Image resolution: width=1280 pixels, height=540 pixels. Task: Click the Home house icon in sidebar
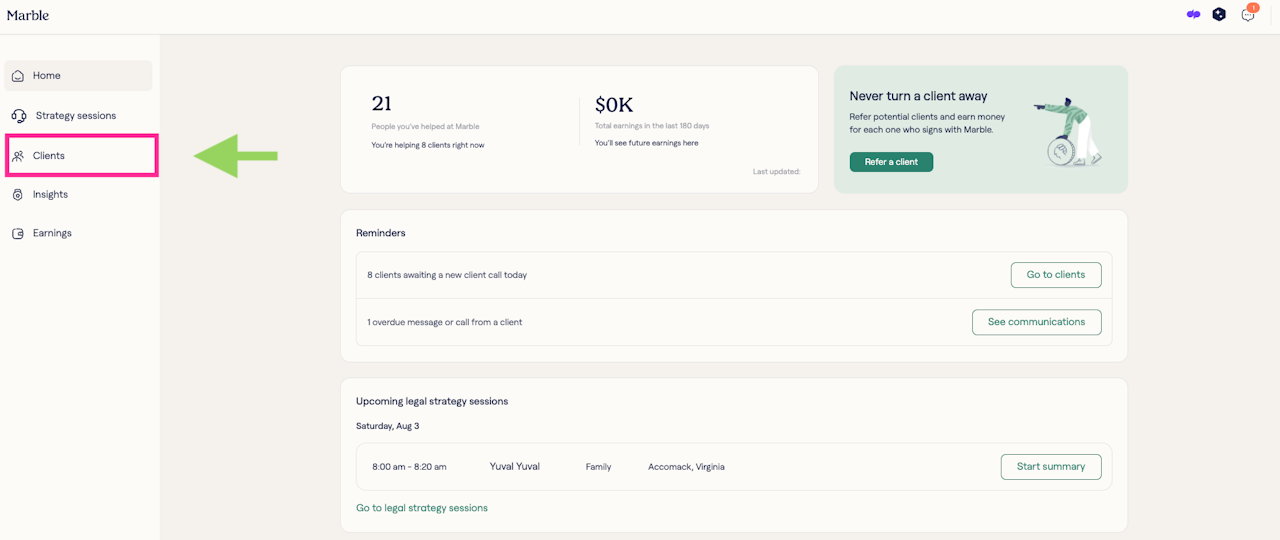18,76
